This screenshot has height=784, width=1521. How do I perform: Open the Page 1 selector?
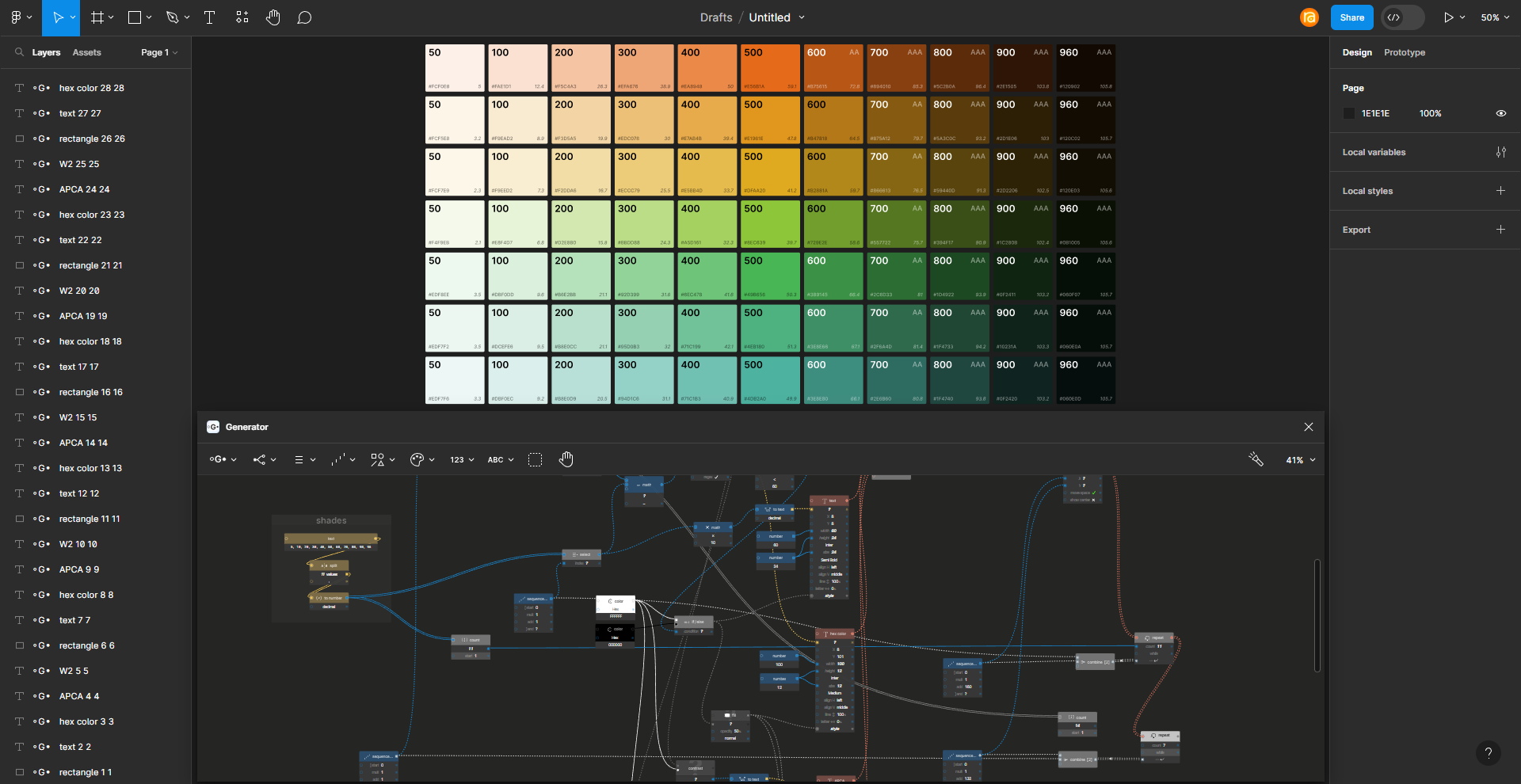click(x=158, y=52)
